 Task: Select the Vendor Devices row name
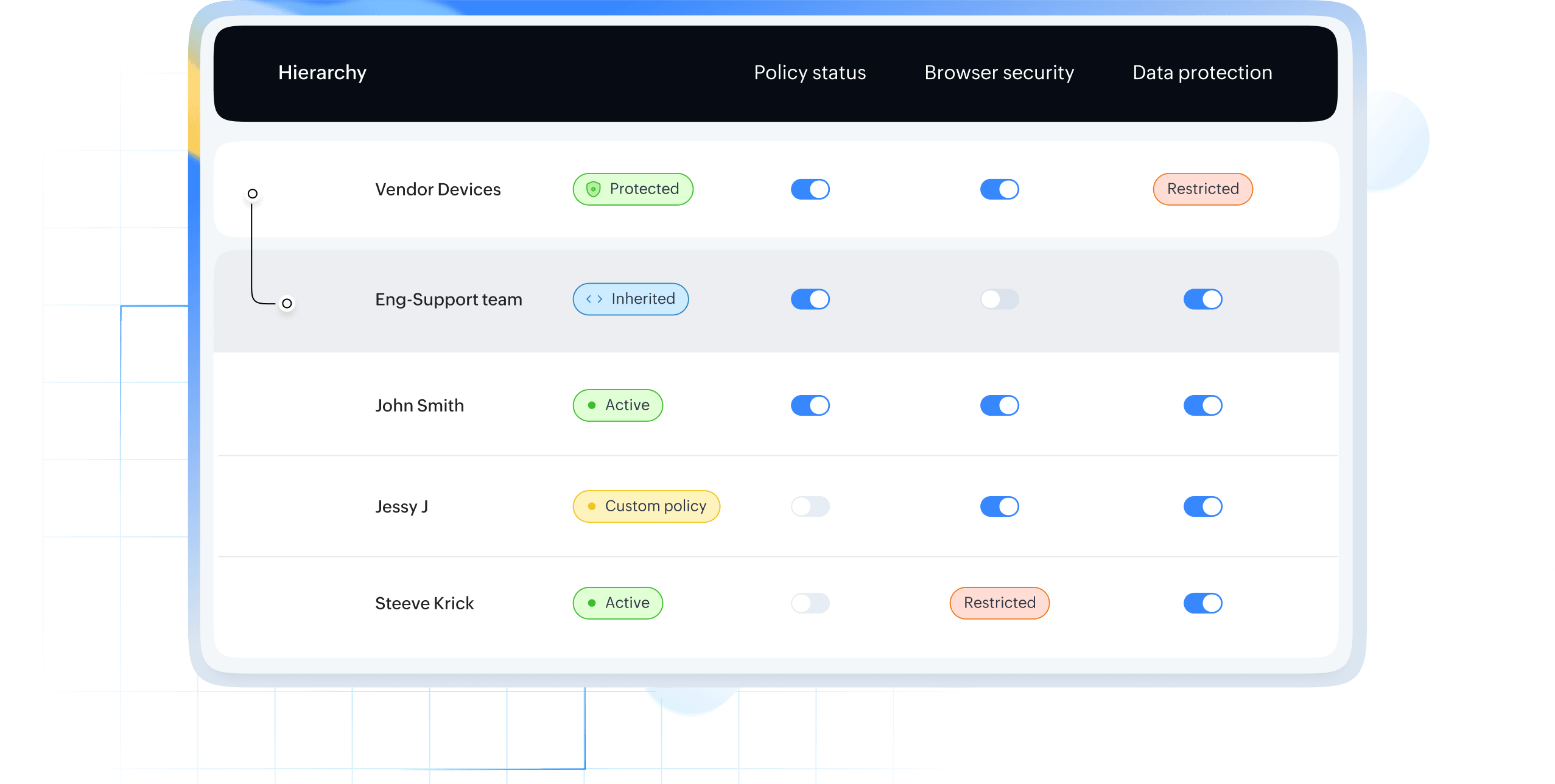[438, 189]
